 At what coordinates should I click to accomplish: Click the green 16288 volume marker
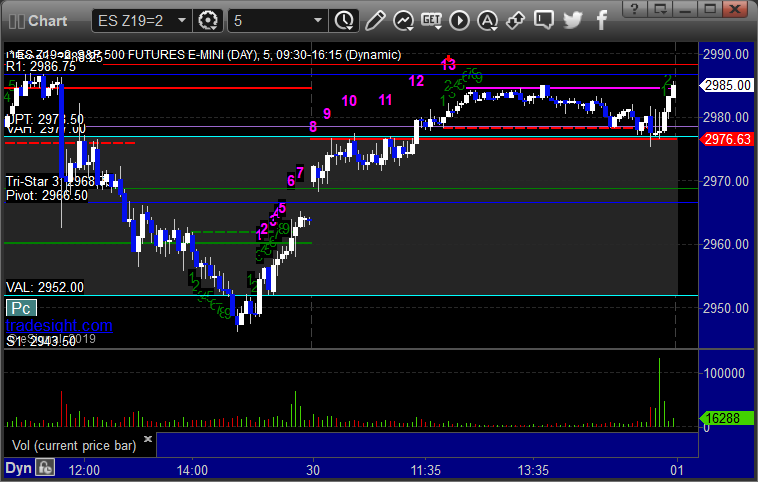(727, 418)
